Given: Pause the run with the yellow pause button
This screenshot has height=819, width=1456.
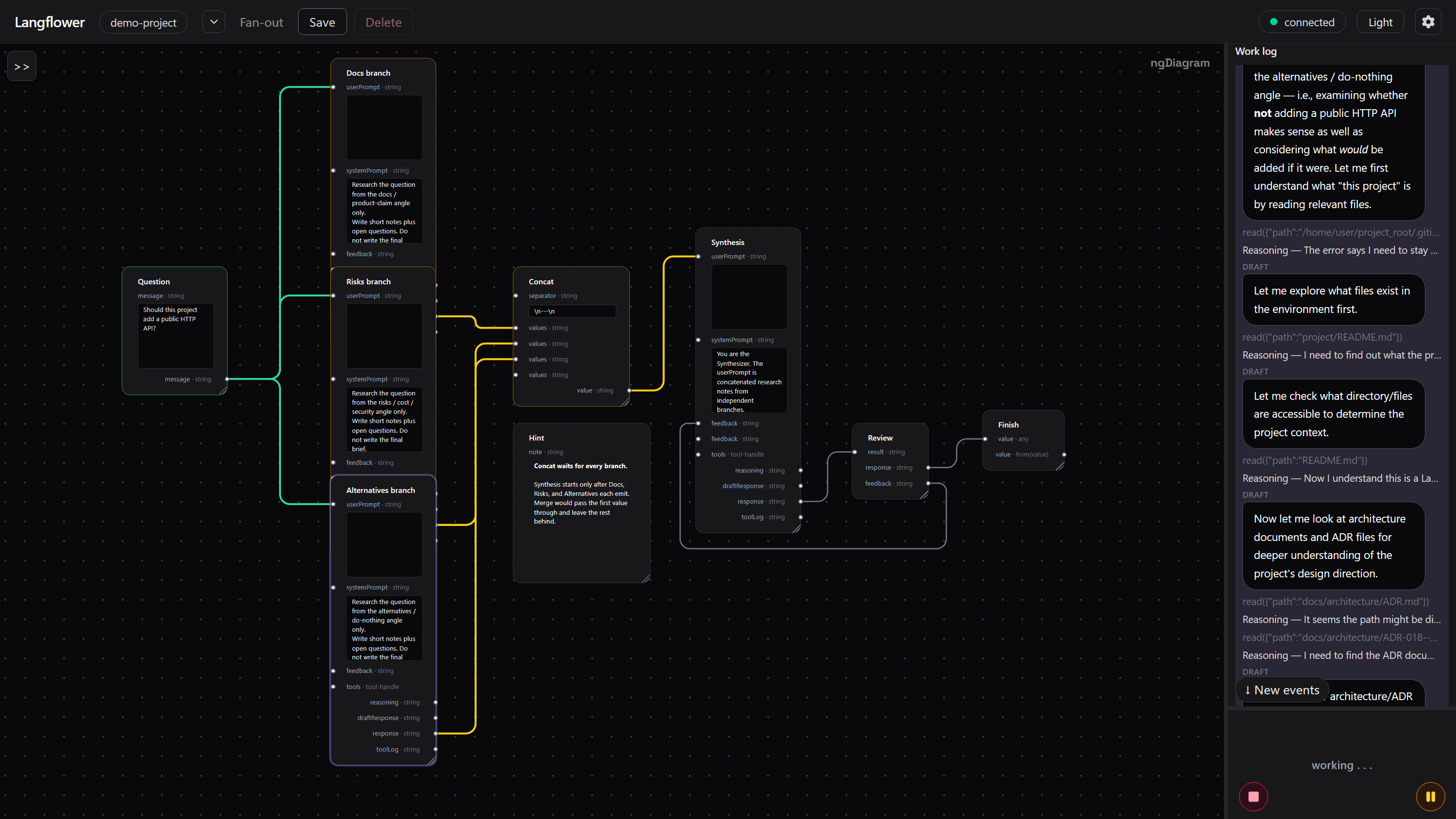Looking at the screenshot, I should 1430,796.
